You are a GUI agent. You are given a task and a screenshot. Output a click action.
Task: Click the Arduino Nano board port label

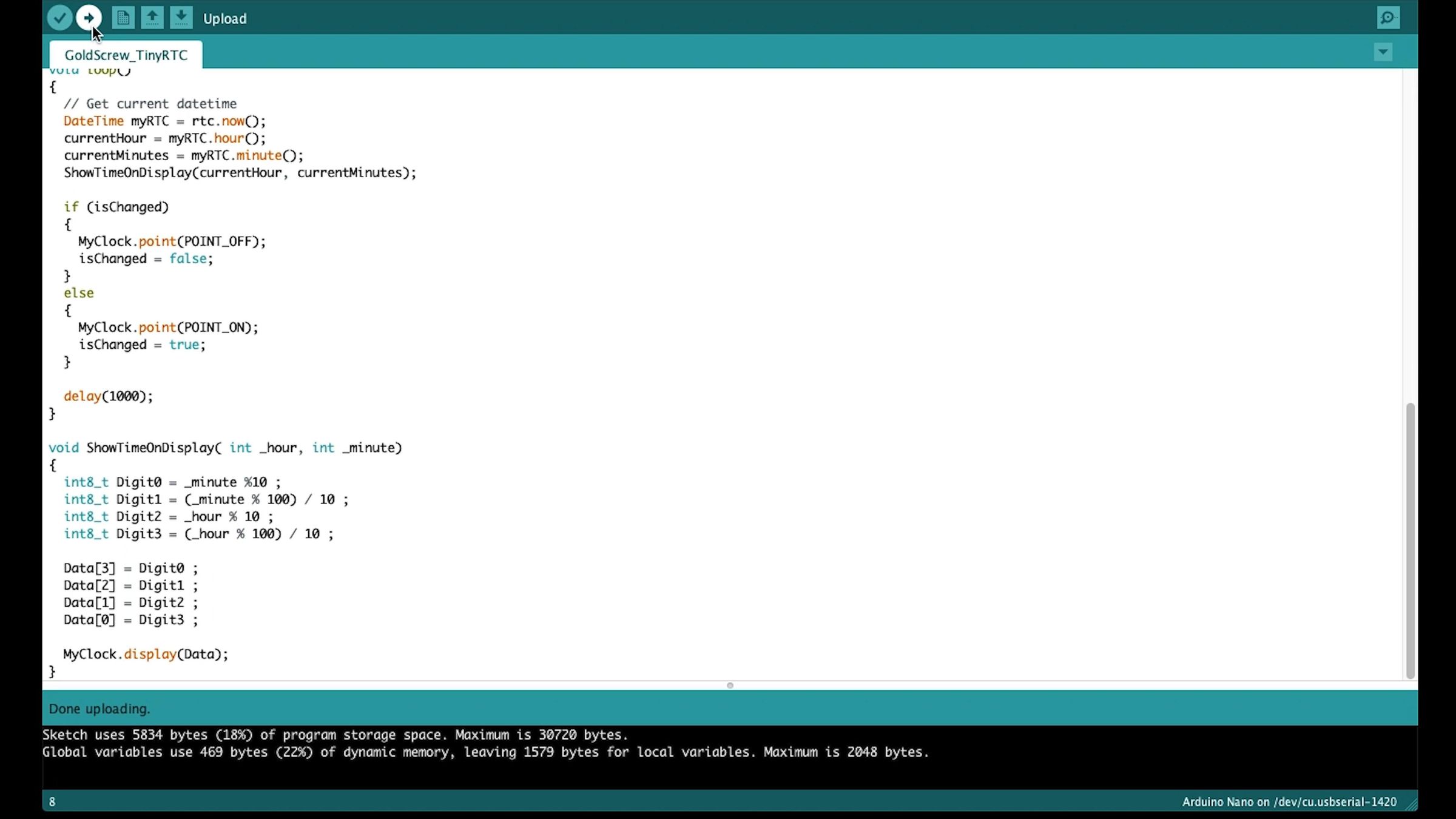tap(1289, 802)
